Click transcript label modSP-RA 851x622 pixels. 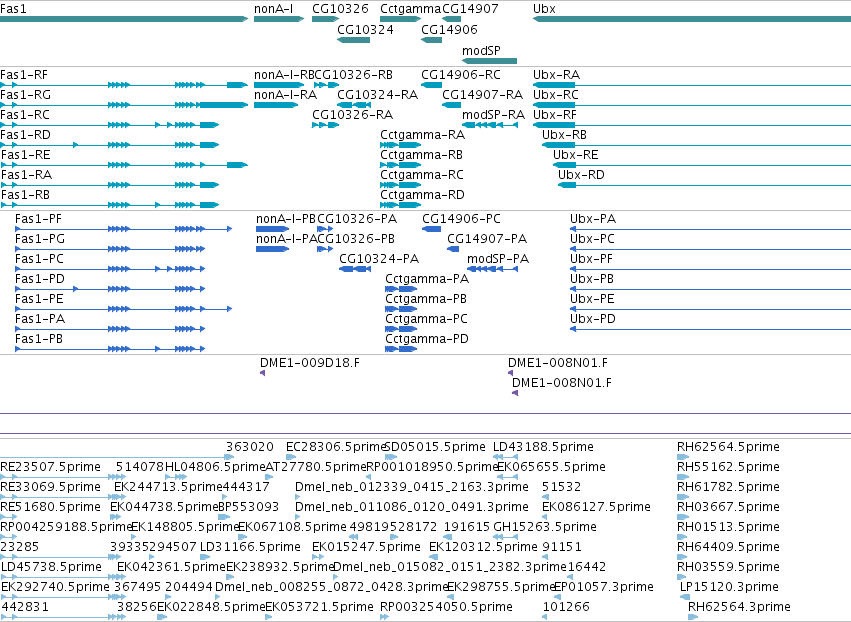tap(493, 115)
